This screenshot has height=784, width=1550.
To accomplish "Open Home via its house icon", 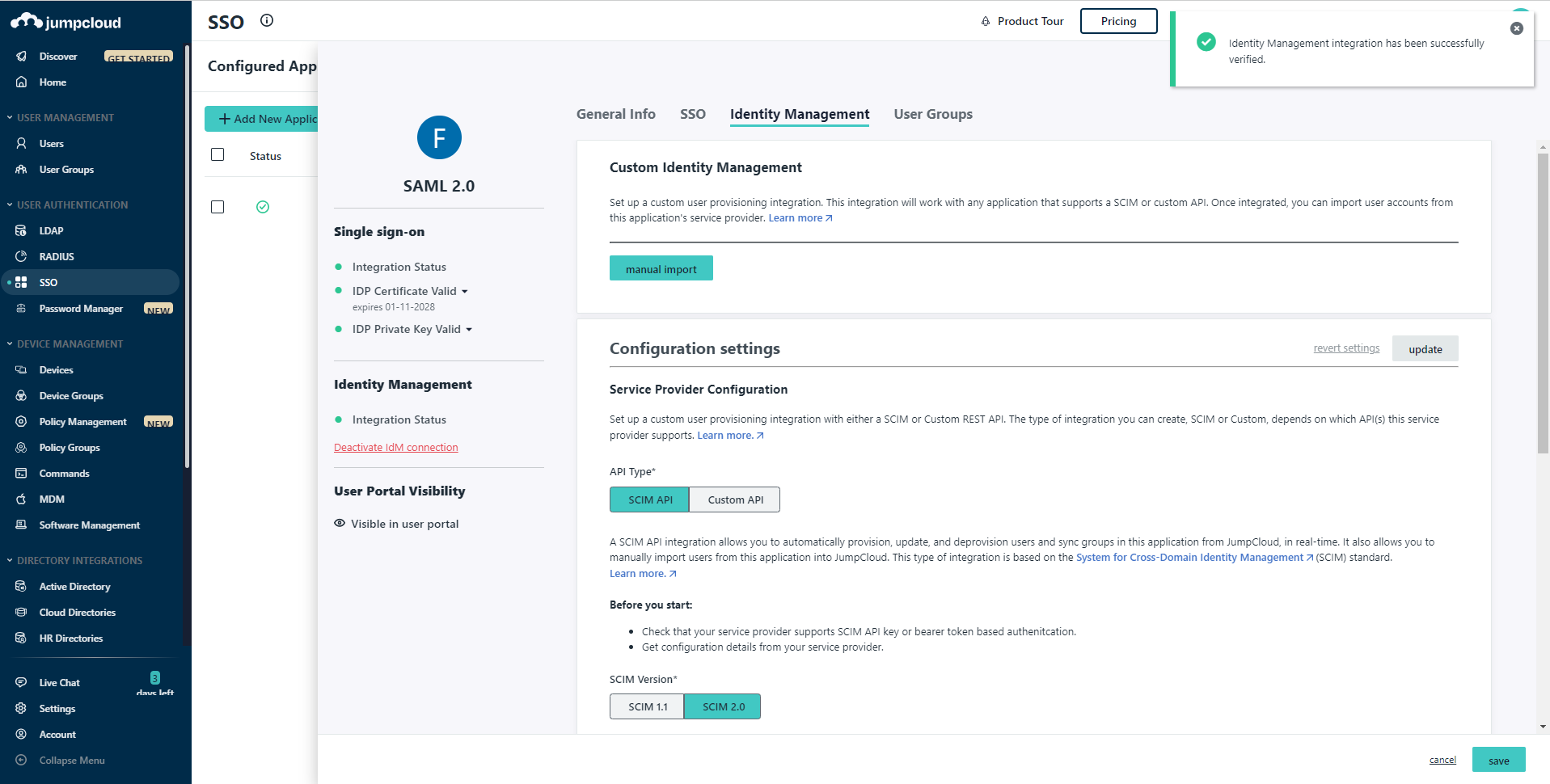I will 21,82.
